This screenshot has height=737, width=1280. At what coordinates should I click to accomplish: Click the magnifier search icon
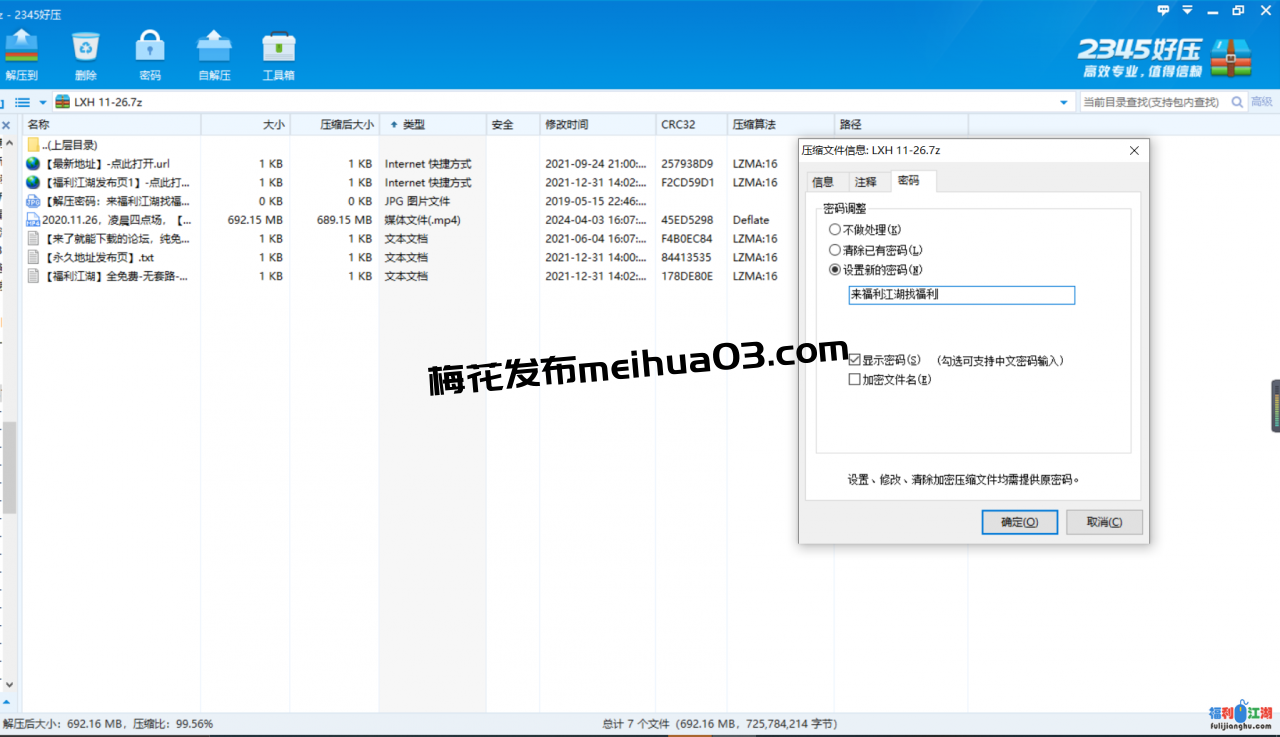click(x=1237, y=102)
